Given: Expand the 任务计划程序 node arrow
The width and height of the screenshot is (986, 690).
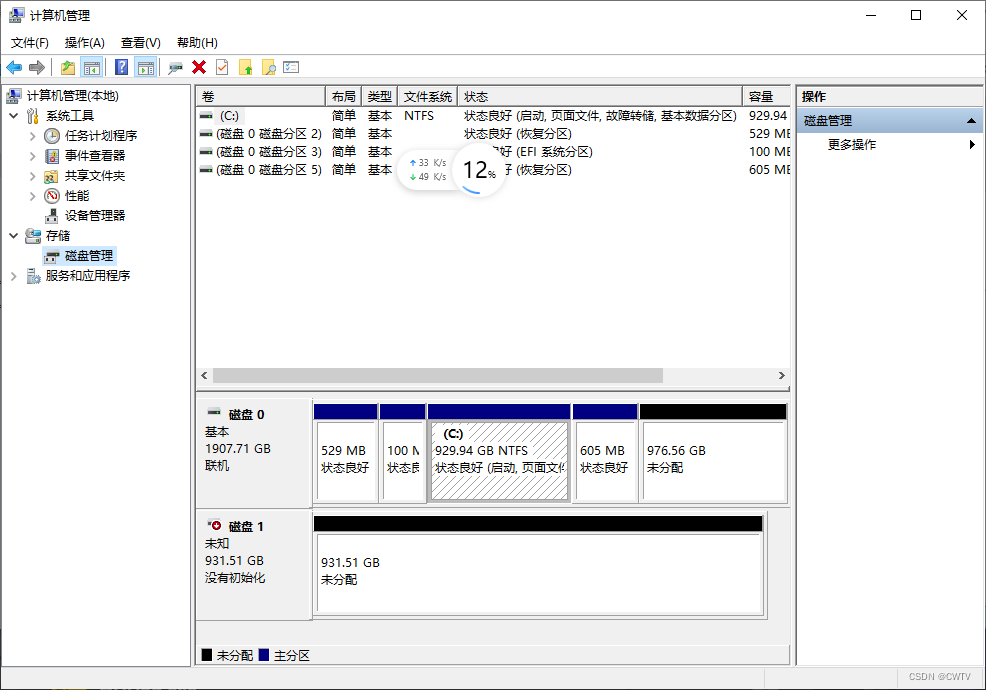Looking at the screenshot, I should pos(33,136).
